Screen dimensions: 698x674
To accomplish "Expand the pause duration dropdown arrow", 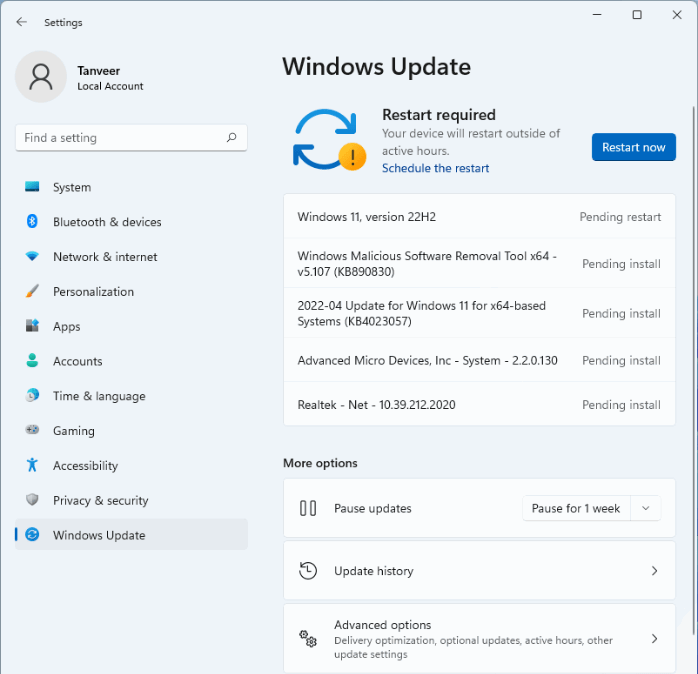I will (x=645, y=508).
